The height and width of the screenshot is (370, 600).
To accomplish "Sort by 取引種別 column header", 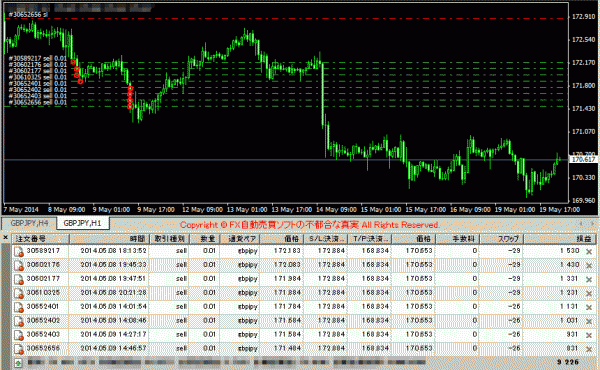I will coord(169,239).
